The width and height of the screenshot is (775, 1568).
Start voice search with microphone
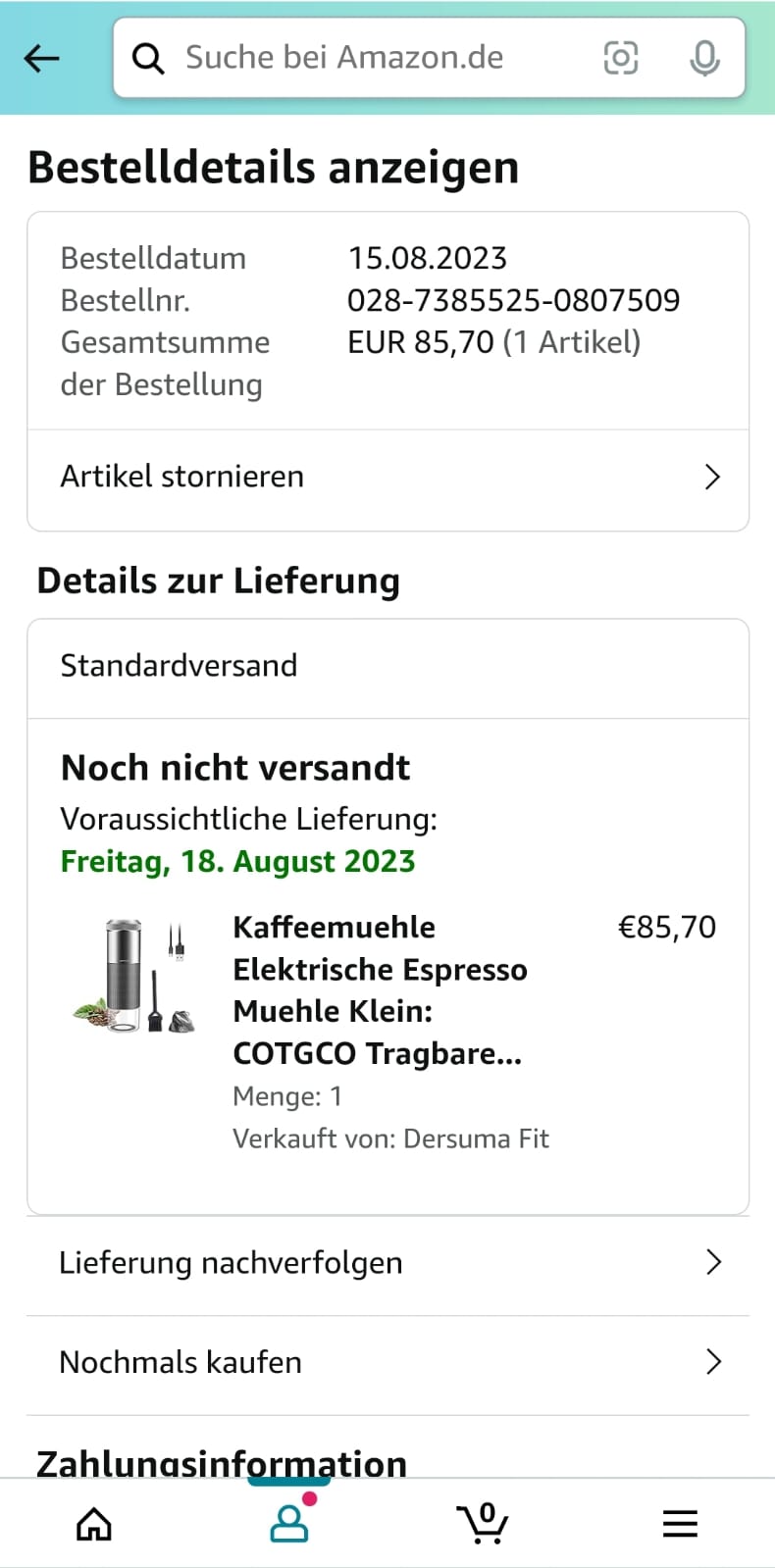[704, 59]
